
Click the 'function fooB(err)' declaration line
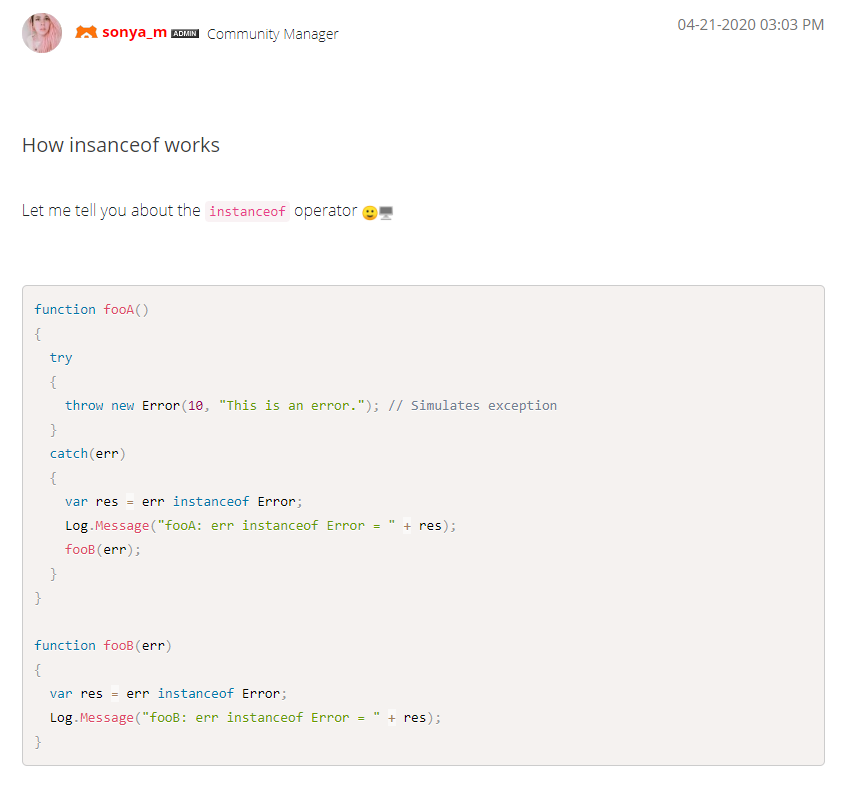[x=103, y=645]
